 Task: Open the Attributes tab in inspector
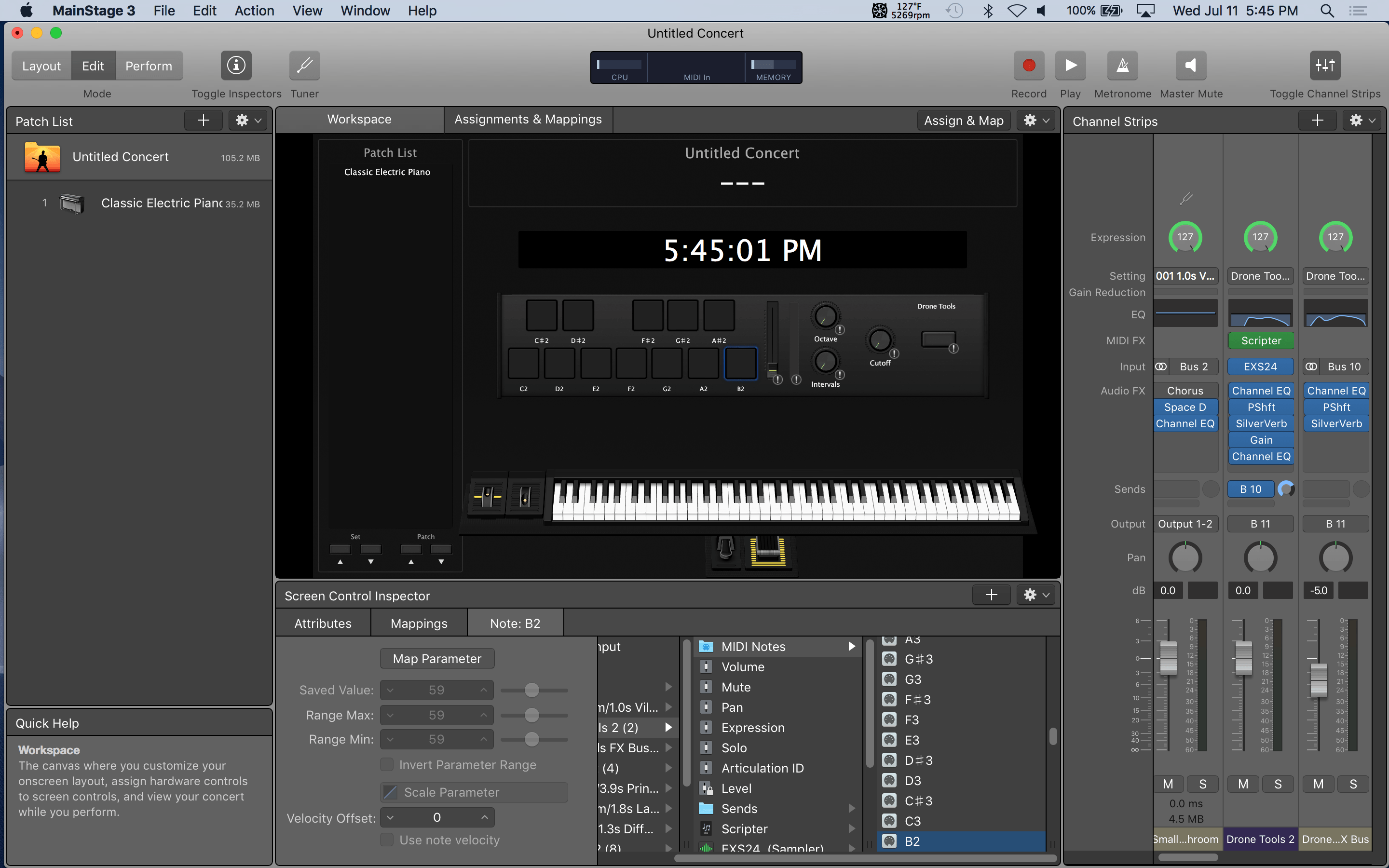(x=323, y=624)
